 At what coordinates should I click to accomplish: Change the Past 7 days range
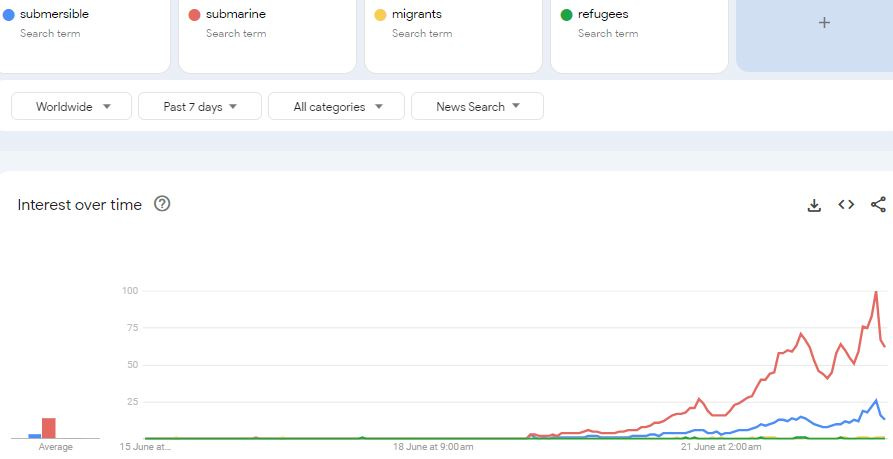(x=200, y=106)
